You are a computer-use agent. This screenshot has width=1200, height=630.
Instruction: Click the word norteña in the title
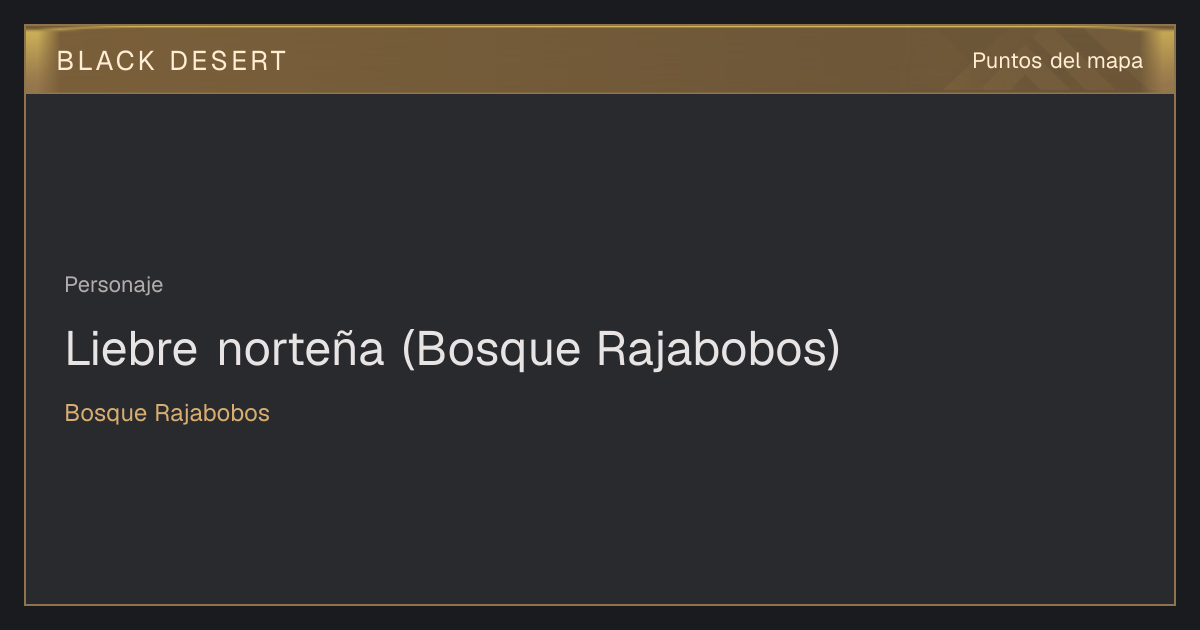[301, 349]
